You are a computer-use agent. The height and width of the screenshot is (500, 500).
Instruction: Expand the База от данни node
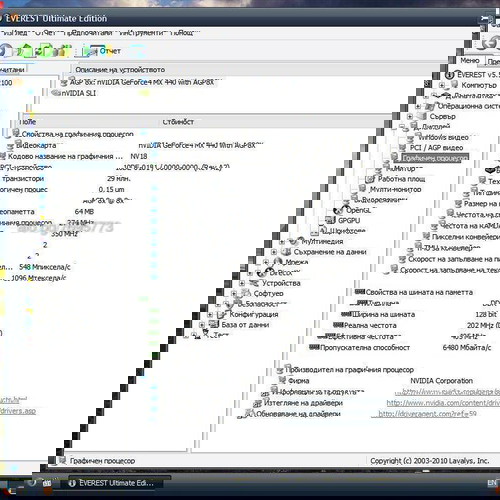pyautogui.click(x=202, y=325)
